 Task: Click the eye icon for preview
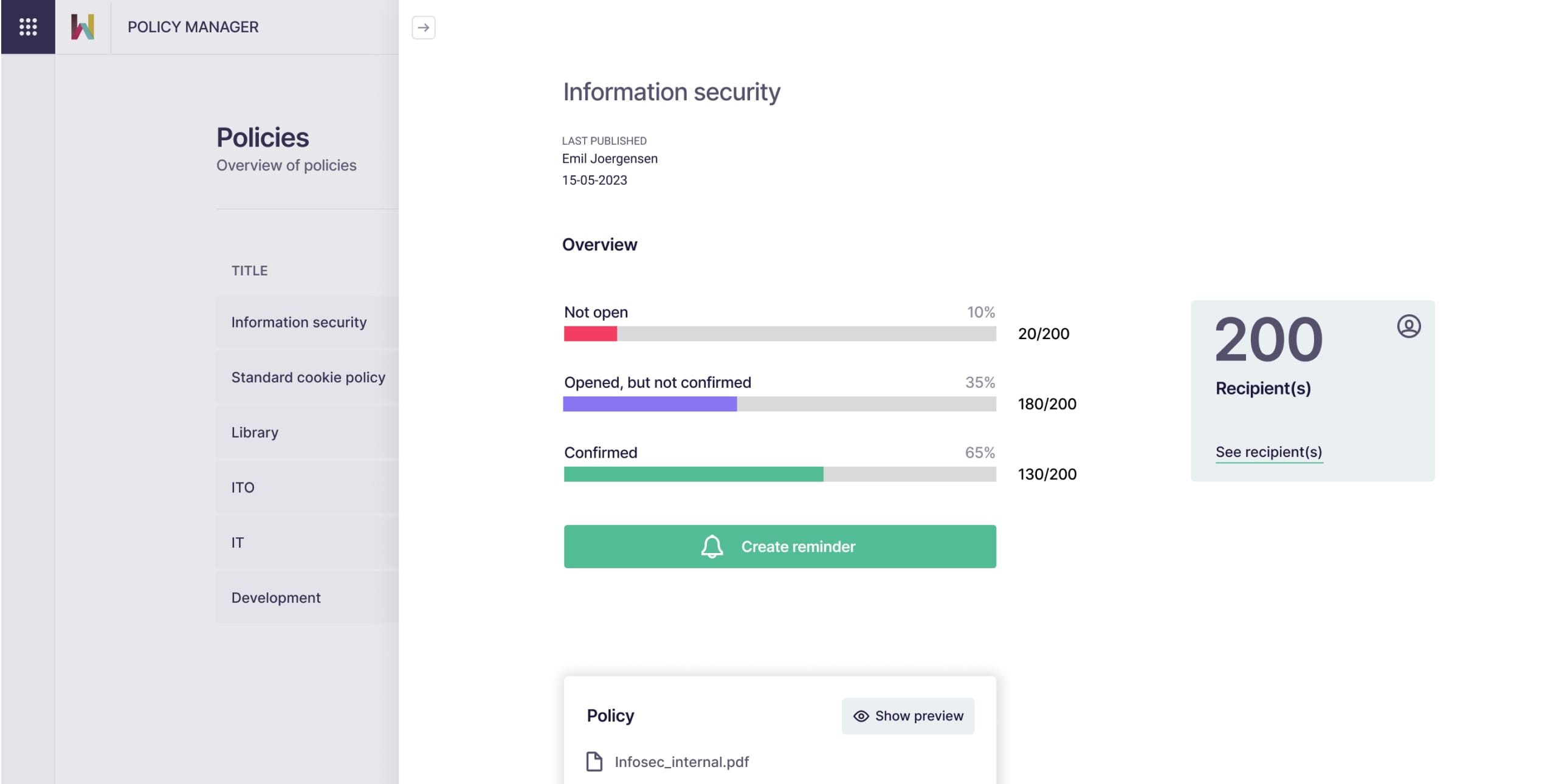click(861, 716)
